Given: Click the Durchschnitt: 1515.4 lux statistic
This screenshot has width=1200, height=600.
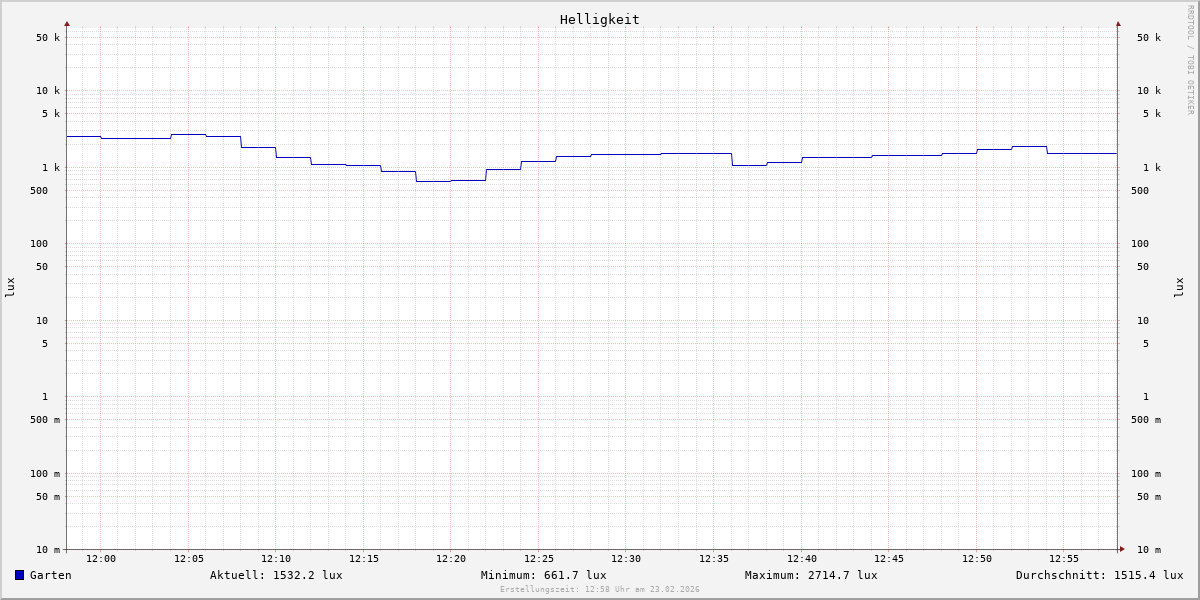Looking at the screenshot, I should pyautogui.click(x=1099, y=575).
